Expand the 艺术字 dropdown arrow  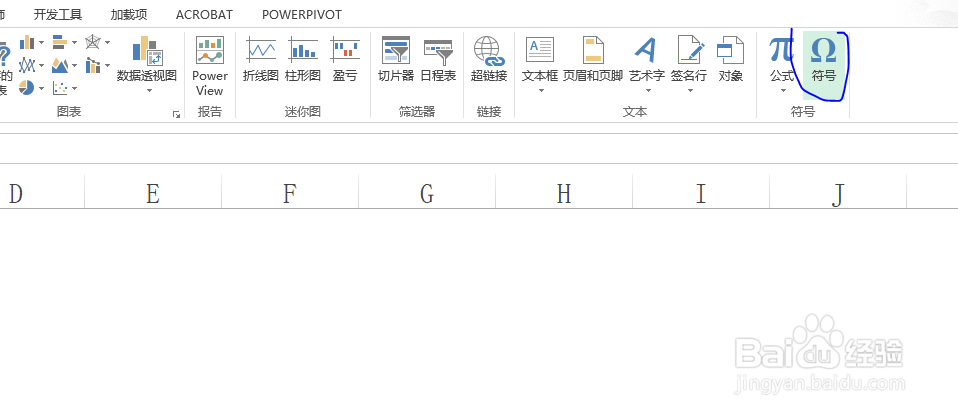(x=648, y=91)
